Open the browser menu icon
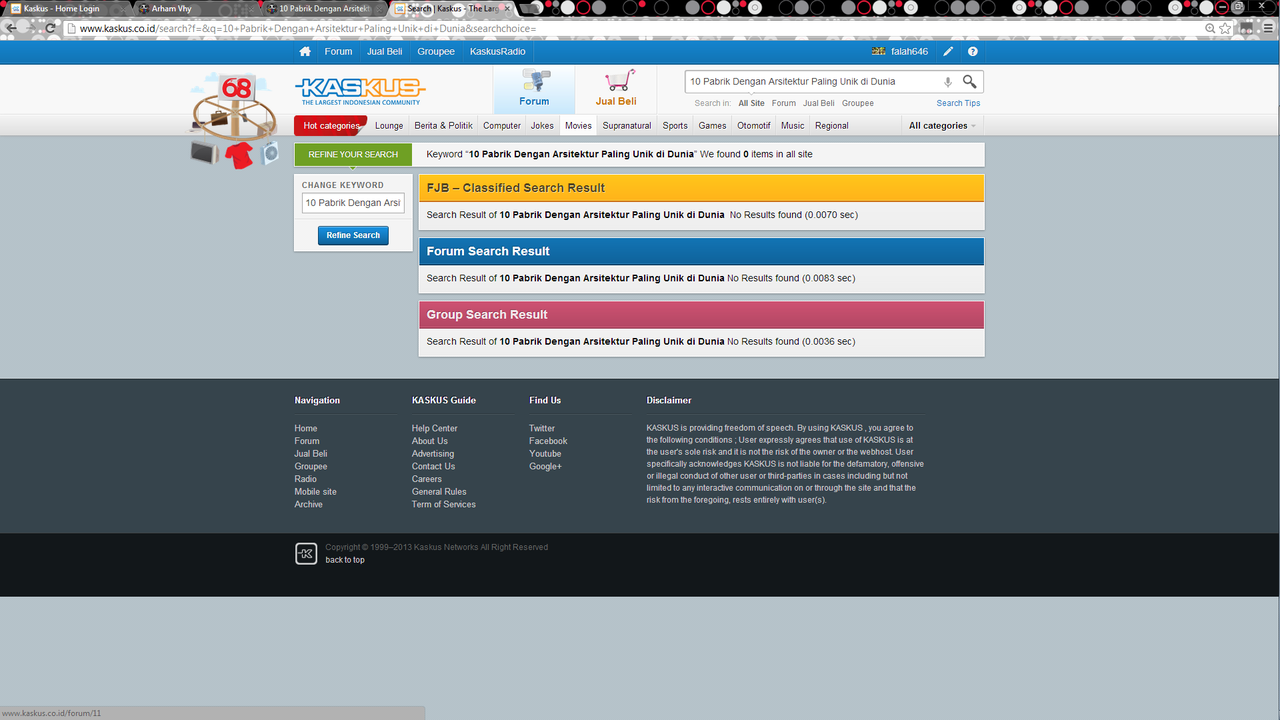 click(x=1269, y=28)
